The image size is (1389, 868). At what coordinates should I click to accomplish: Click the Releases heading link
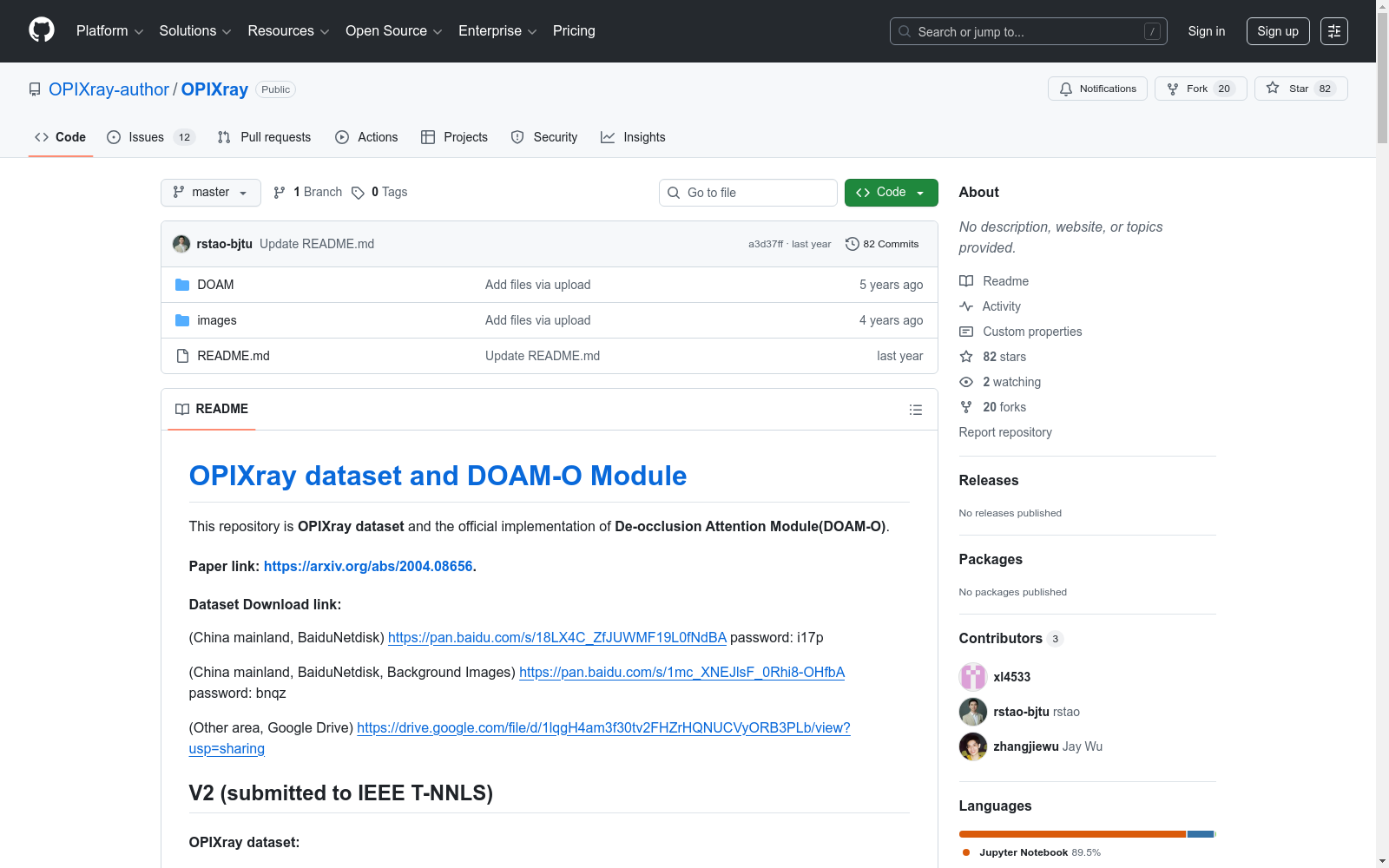click(989, 480)
